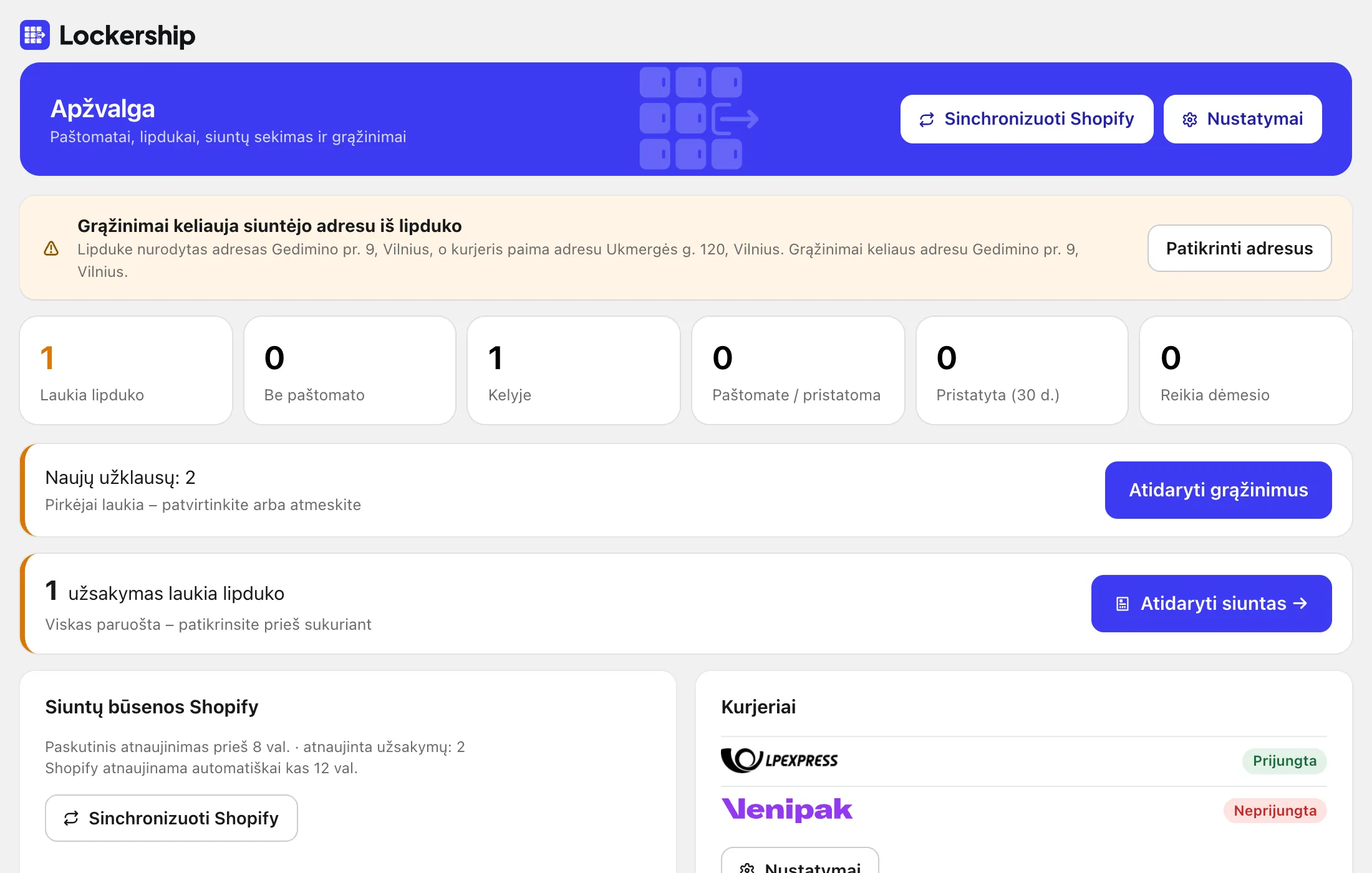Click the Lockership logo icon

click(35, 35)
